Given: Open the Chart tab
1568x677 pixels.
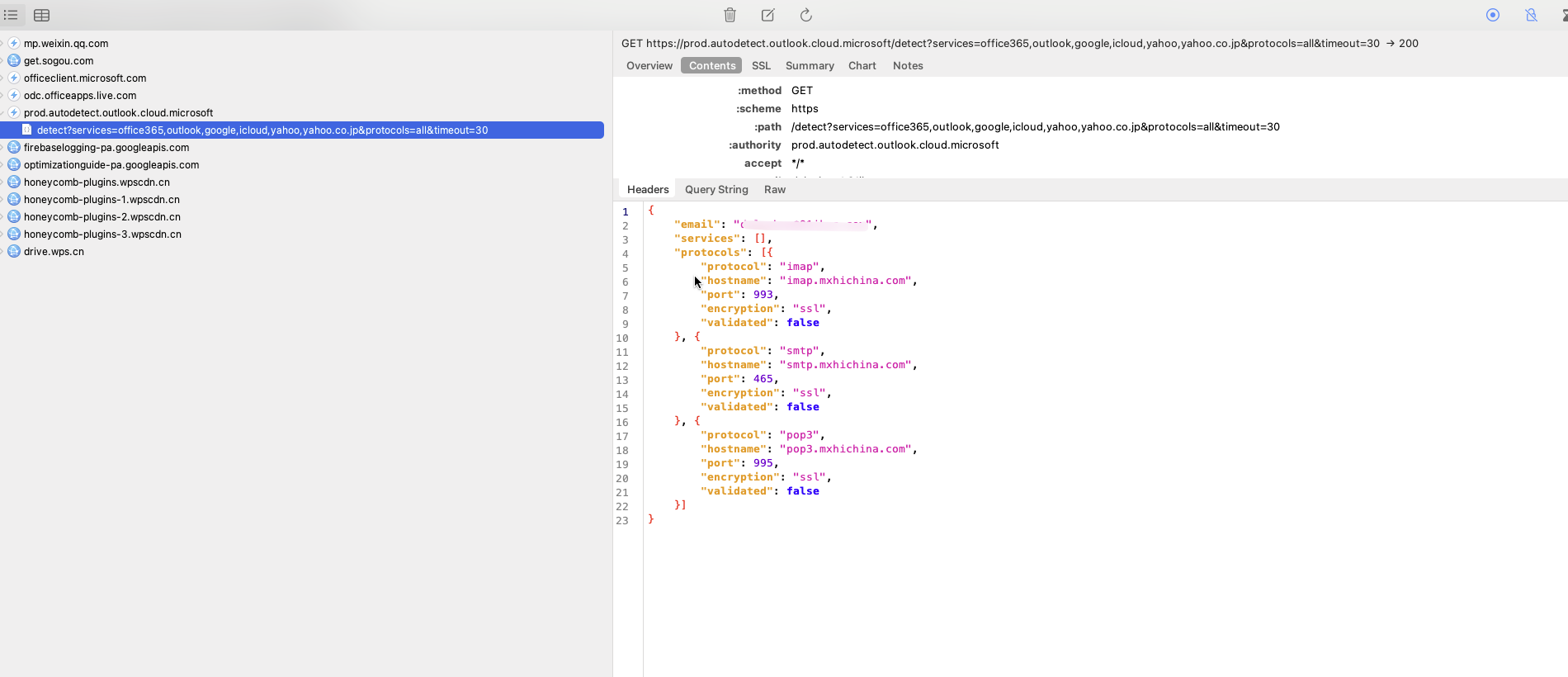Looking at the screenshot, I should click(862, 66).
